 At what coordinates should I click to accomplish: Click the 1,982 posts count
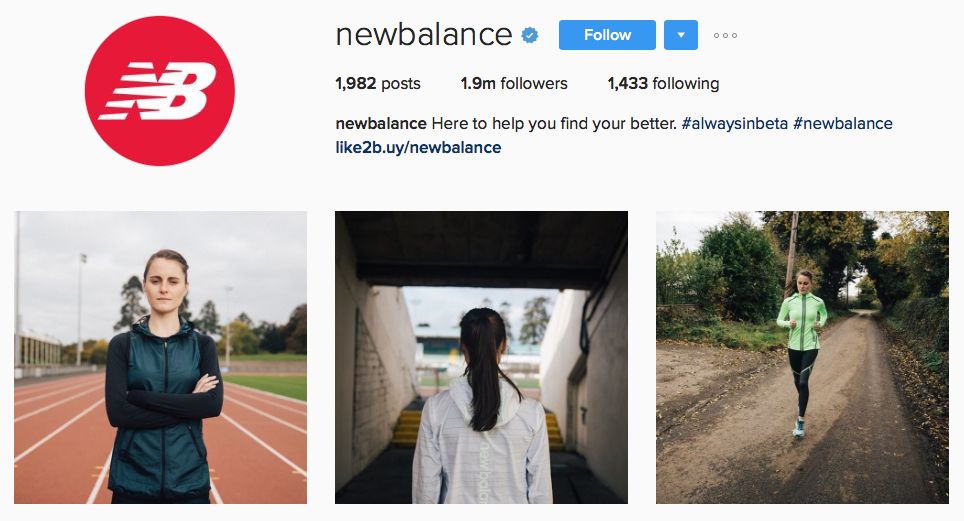[x=377, y=83]
